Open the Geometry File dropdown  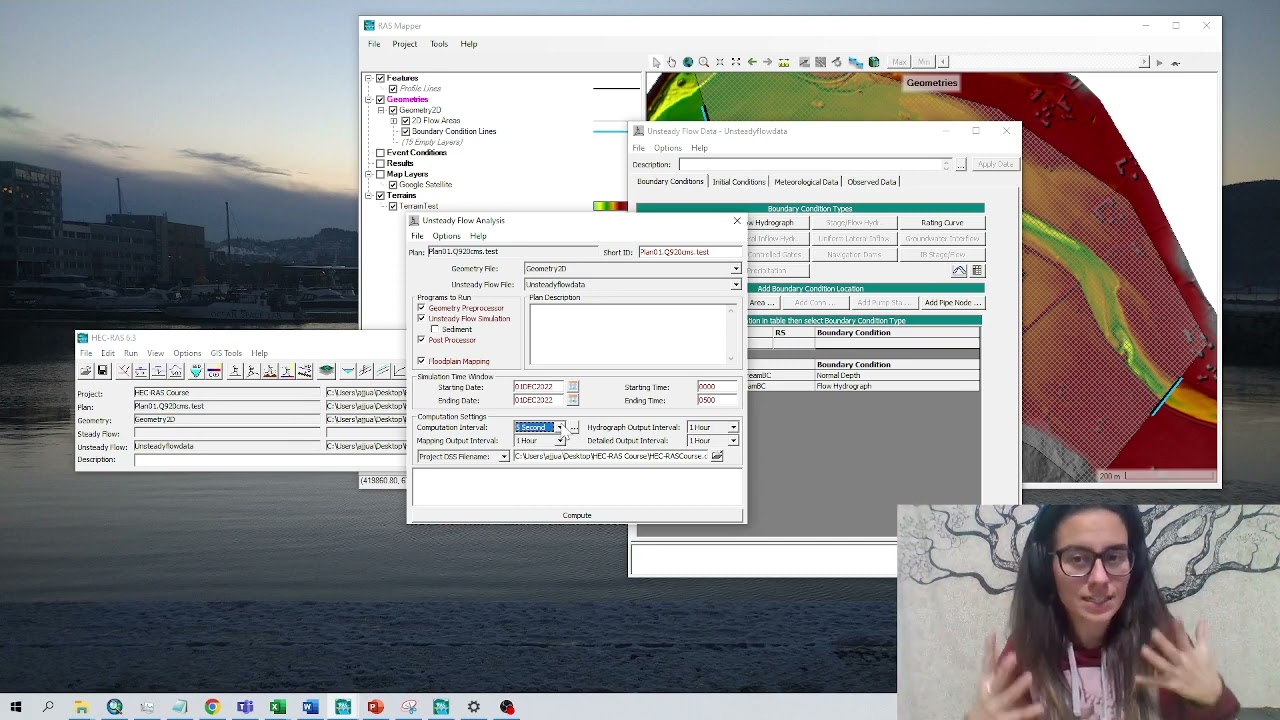click(736, 269)
